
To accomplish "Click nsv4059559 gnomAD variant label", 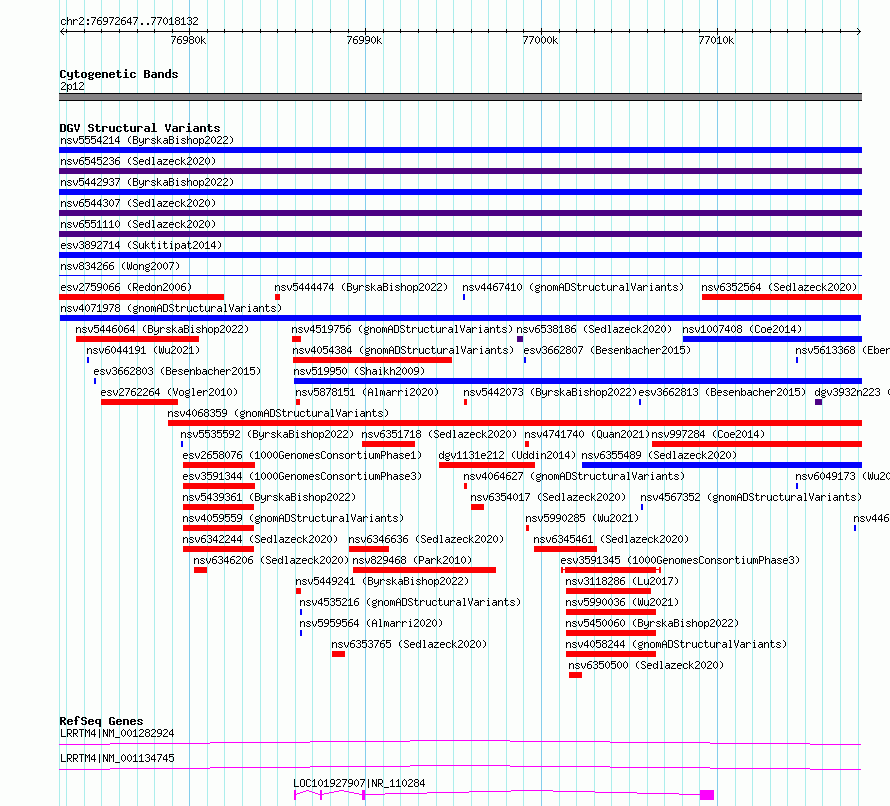I will click(x=293, y=518).
